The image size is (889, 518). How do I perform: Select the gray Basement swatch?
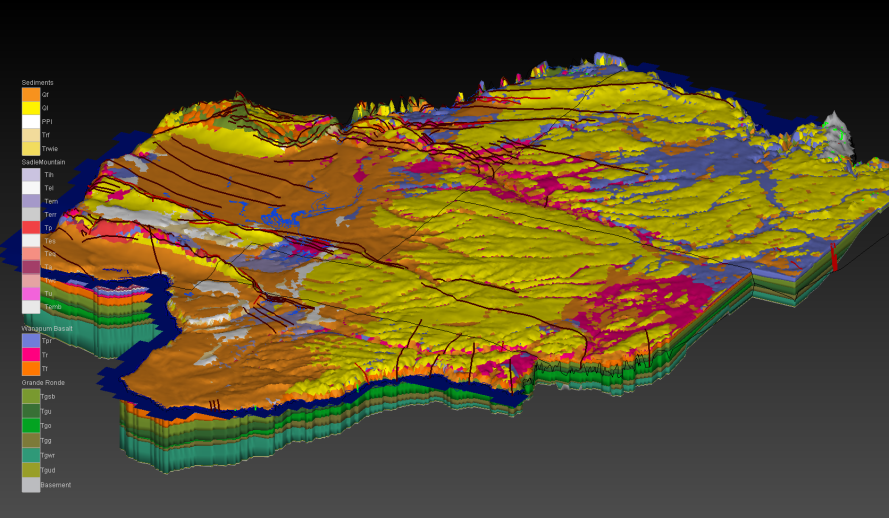coord(31,485)
